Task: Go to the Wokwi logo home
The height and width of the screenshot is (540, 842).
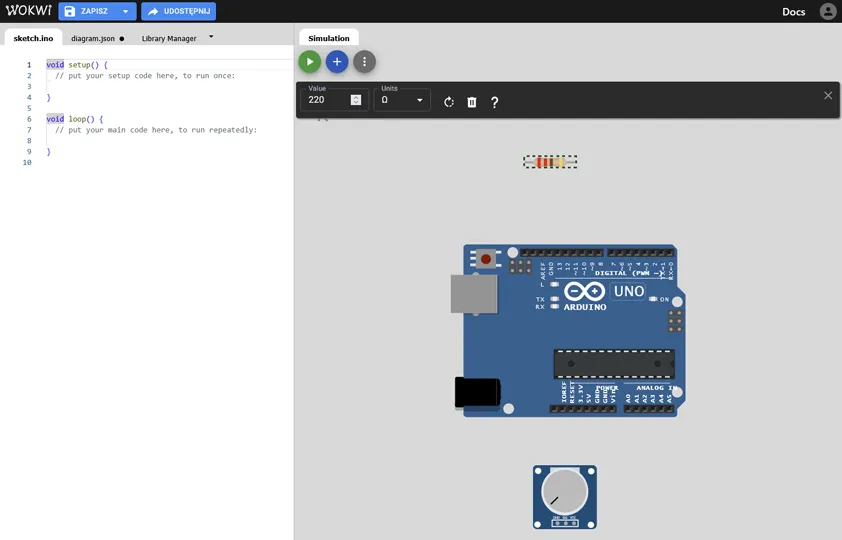Action: [x=28, y=11]
